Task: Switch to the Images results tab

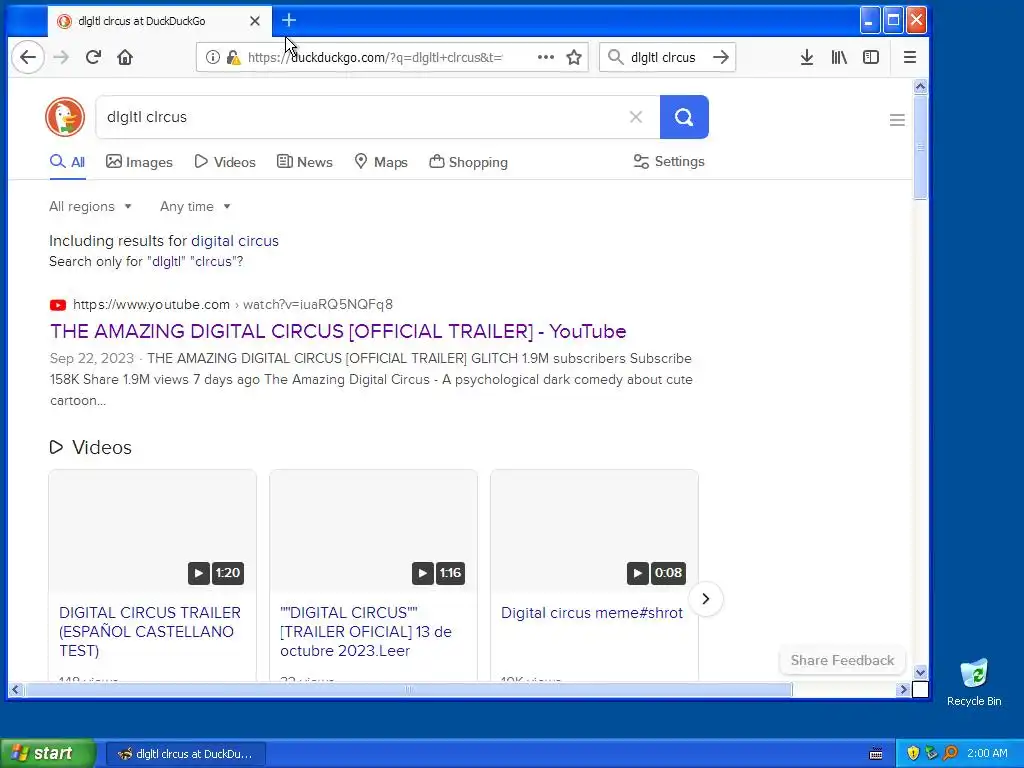Action: pyautogui.click(x=139, y=162)
